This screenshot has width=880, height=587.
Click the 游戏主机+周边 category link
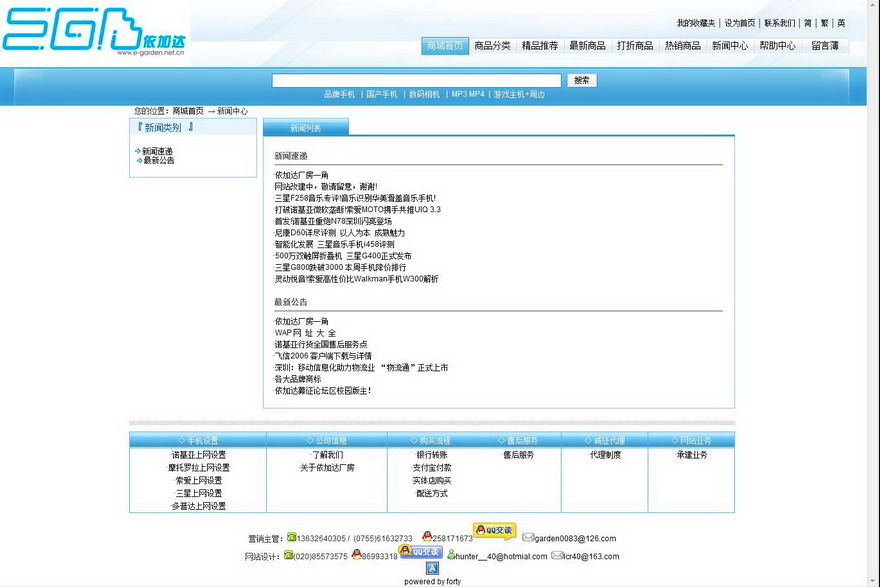[x=519, y=94]
